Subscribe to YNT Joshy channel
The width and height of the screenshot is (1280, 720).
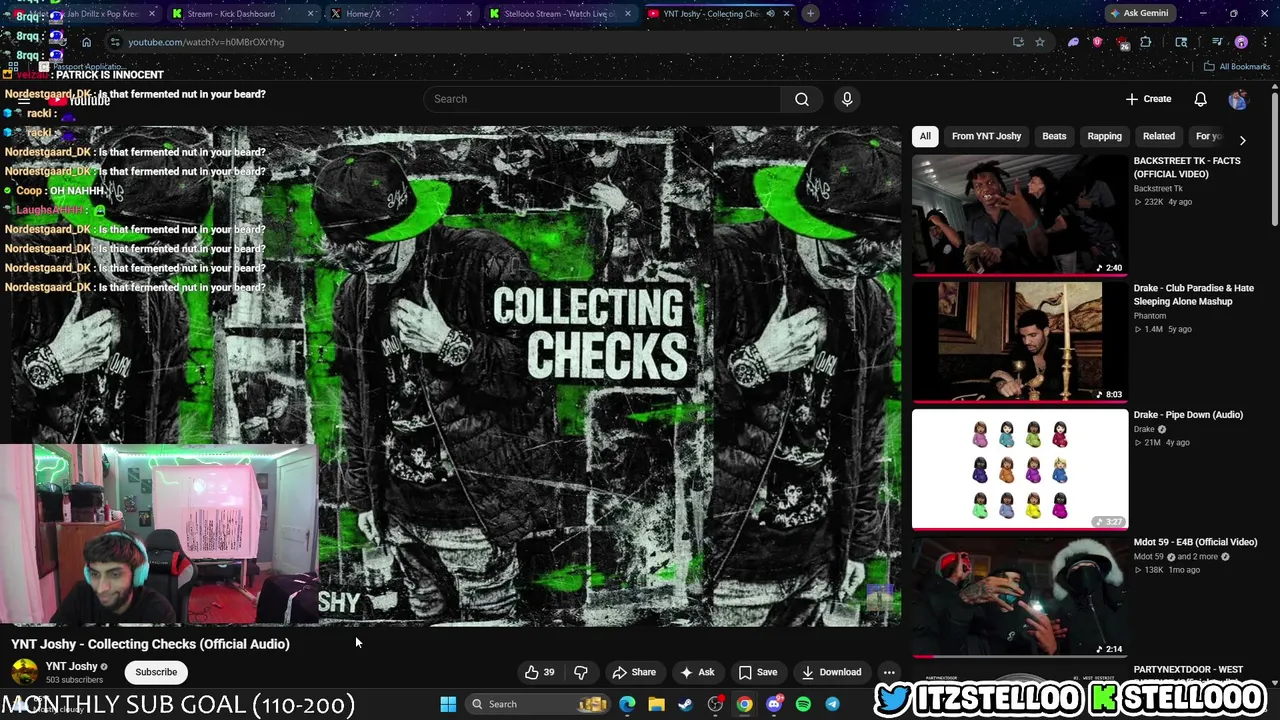click(156, 672)
